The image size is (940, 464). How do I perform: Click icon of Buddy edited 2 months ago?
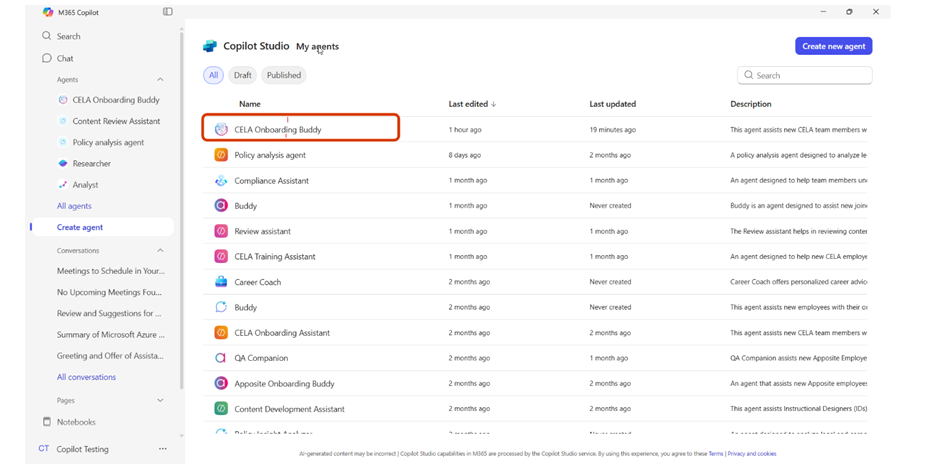[x=221, y=307]
